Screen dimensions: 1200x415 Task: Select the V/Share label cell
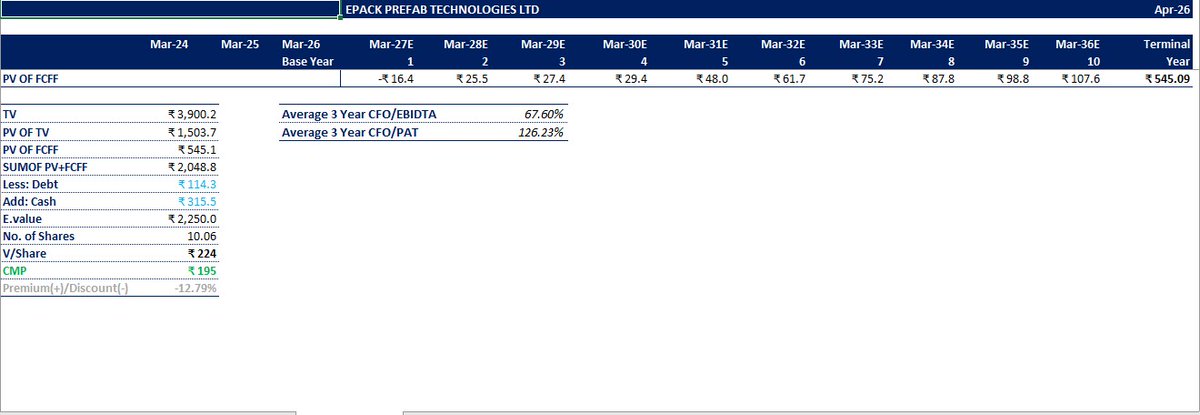pos(24,253)
